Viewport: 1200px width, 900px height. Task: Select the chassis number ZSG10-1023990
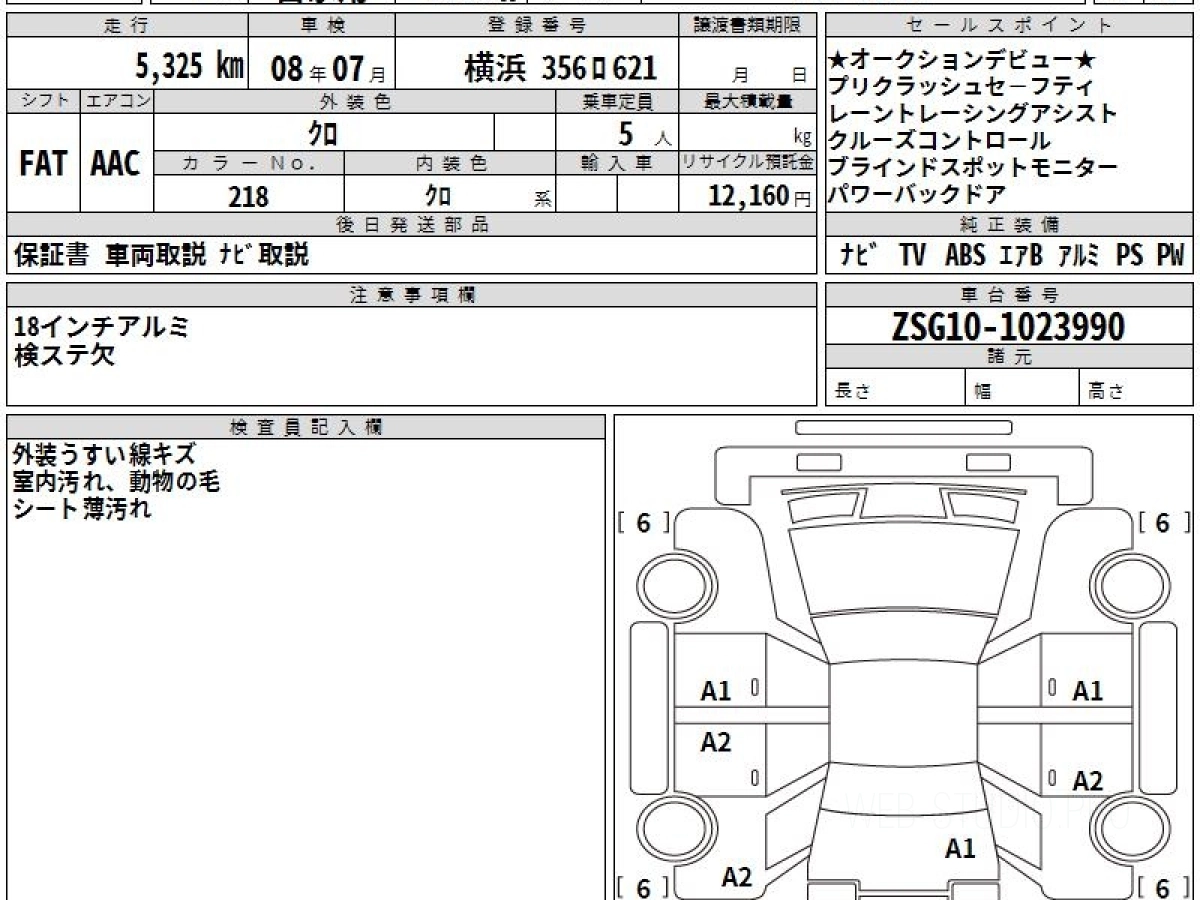pos(1008,326)
